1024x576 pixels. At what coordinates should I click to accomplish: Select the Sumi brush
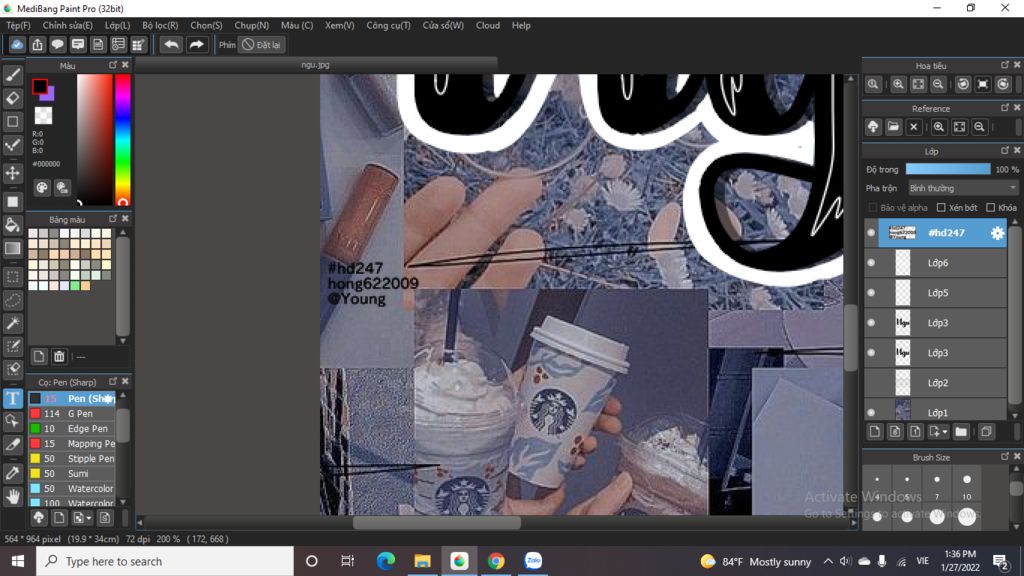click(72, 473)
